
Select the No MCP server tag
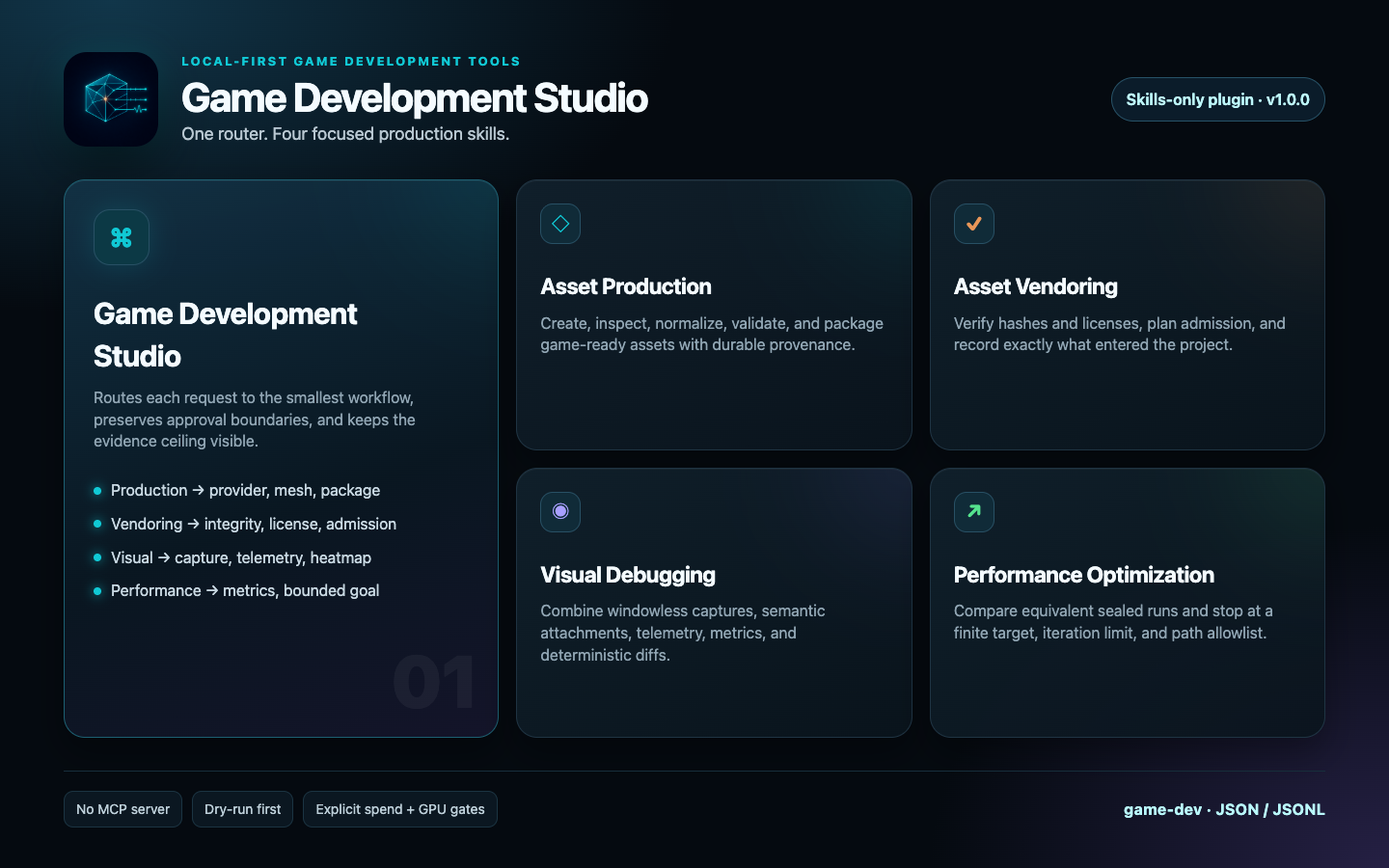(123, 809)
